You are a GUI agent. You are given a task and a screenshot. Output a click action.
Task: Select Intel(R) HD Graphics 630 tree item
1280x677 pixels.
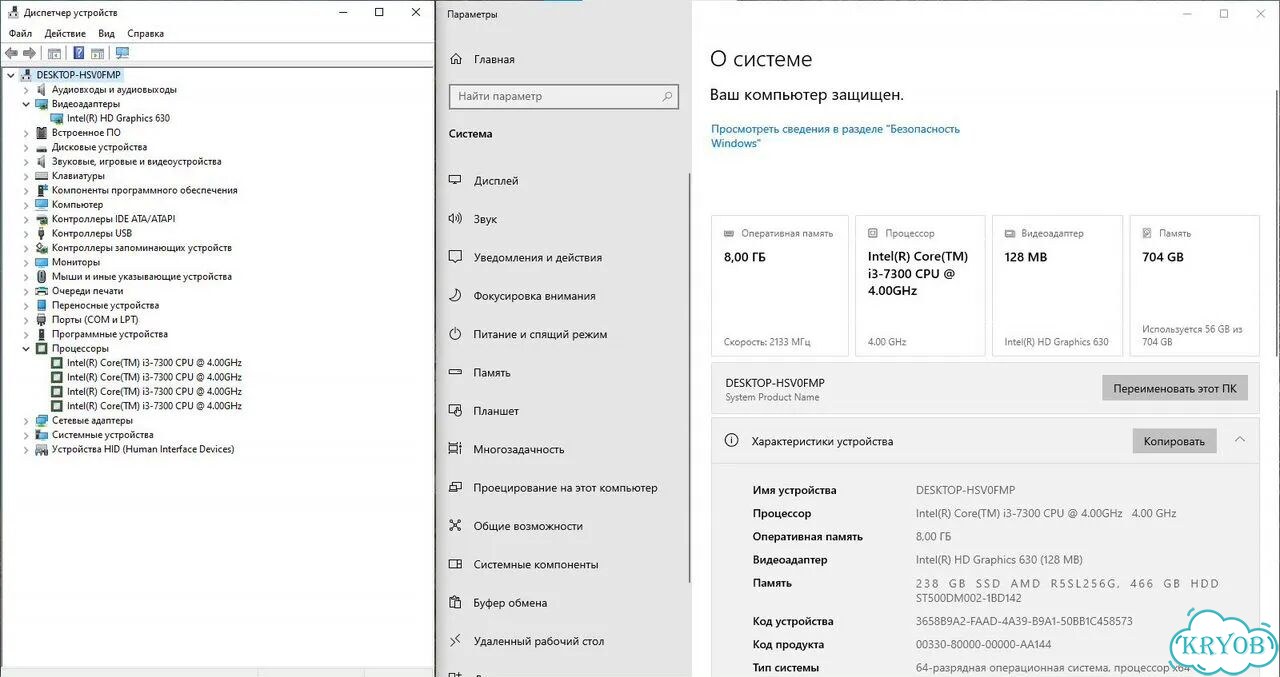click(118, 118)
